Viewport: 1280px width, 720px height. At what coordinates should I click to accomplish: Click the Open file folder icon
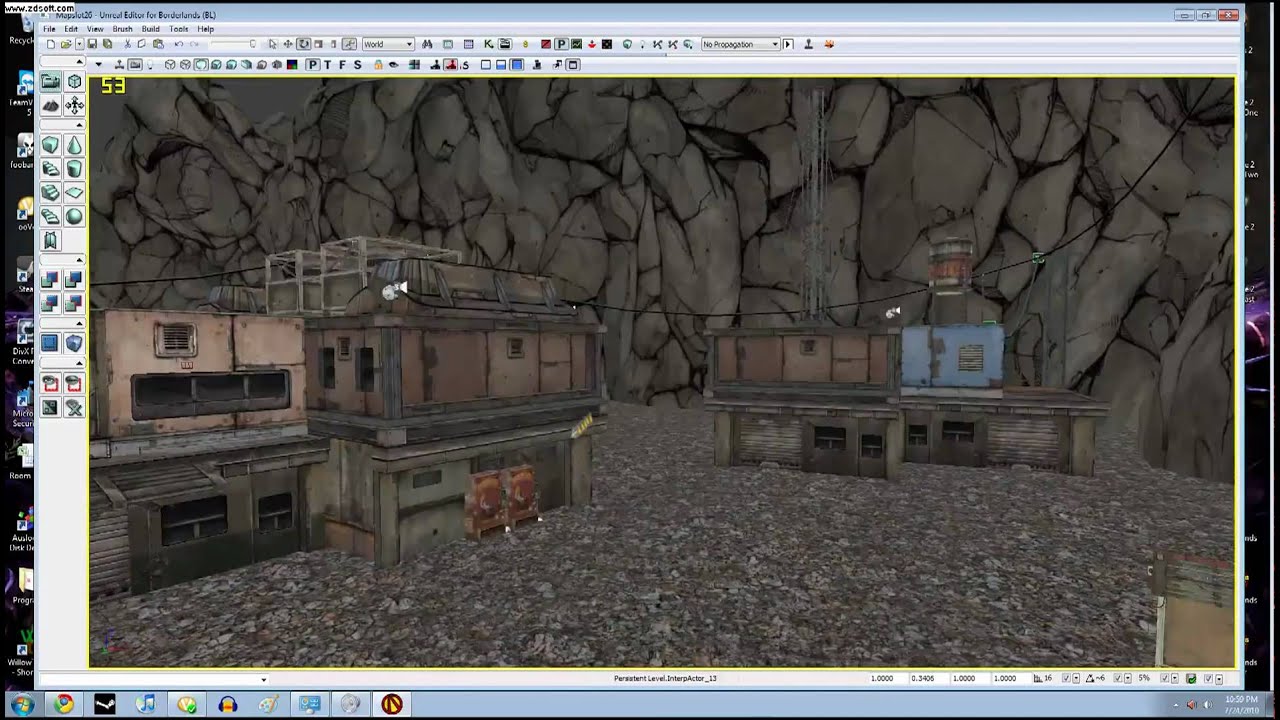(x=66, y=44)
